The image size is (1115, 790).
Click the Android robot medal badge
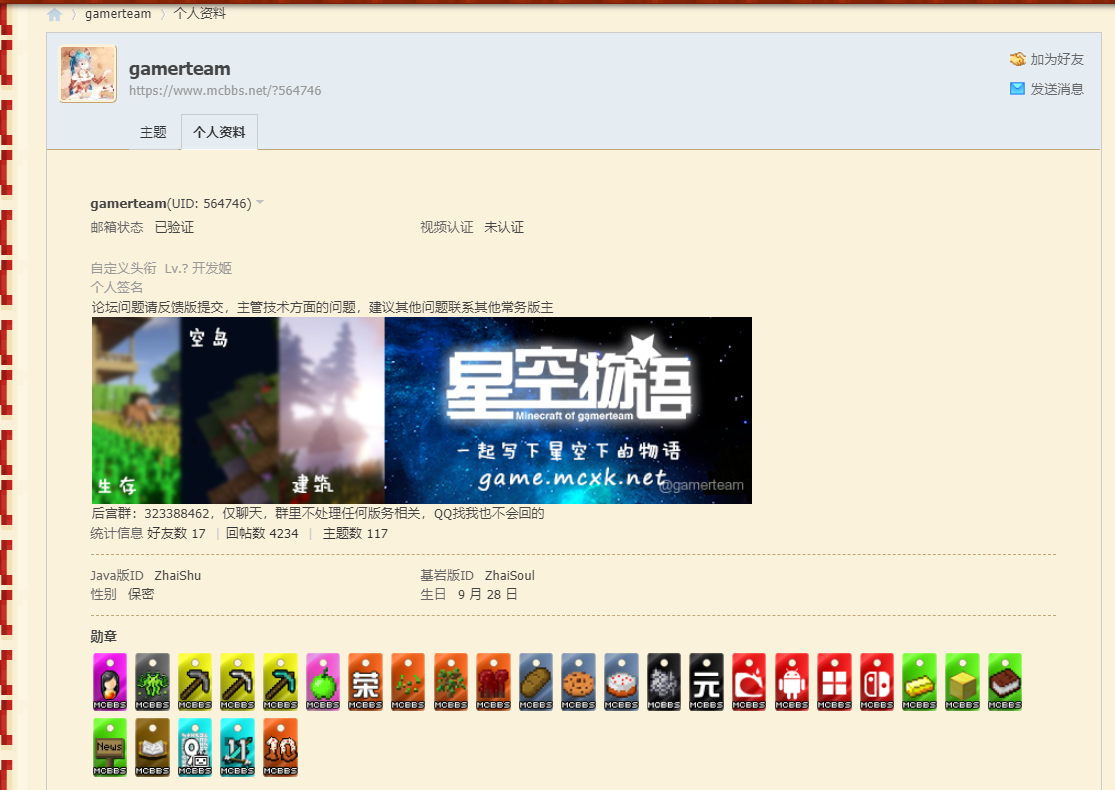[x=791, y=682]
